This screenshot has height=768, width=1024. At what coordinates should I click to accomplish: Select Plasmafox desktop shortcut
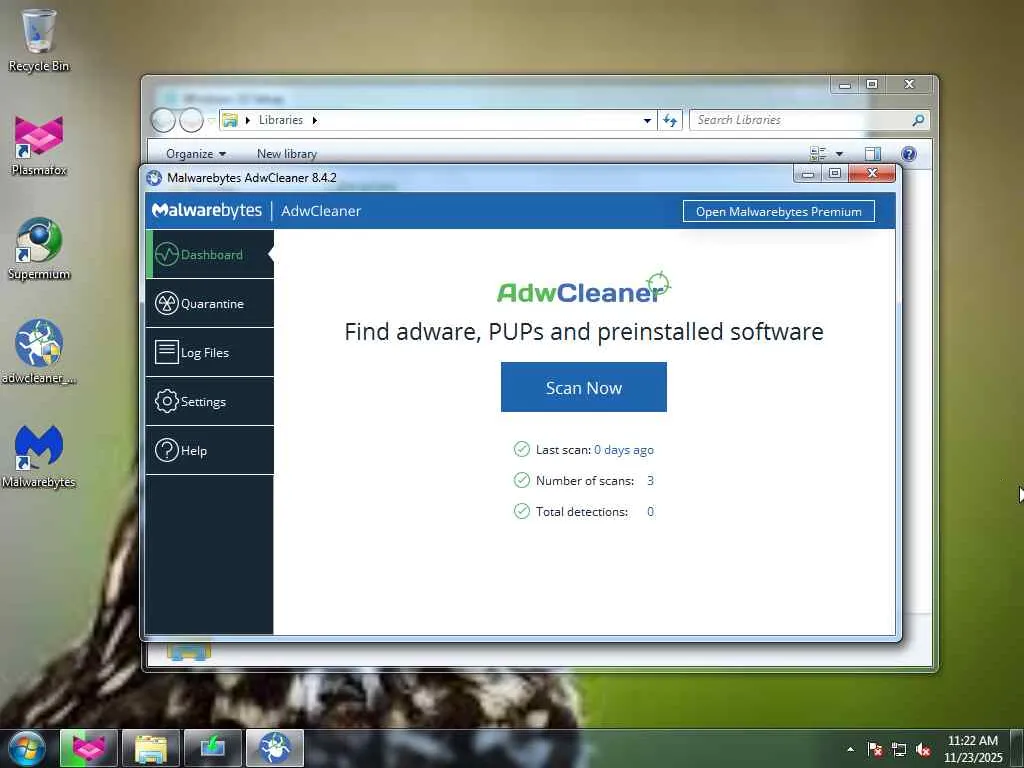point(39,145)
